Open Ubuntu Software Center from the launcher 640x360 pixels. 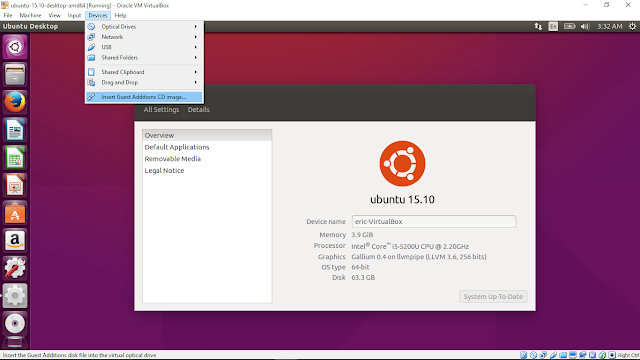click(x=15, y=213)
